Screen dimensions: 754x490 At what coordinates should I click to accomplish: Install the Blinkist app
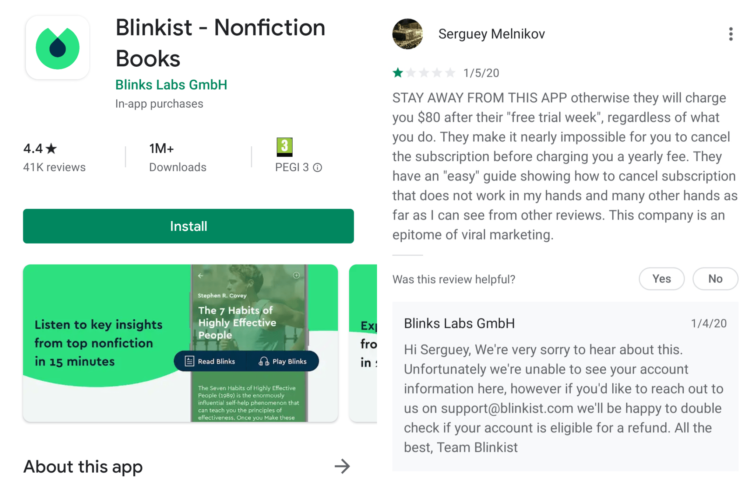[188, 226]
